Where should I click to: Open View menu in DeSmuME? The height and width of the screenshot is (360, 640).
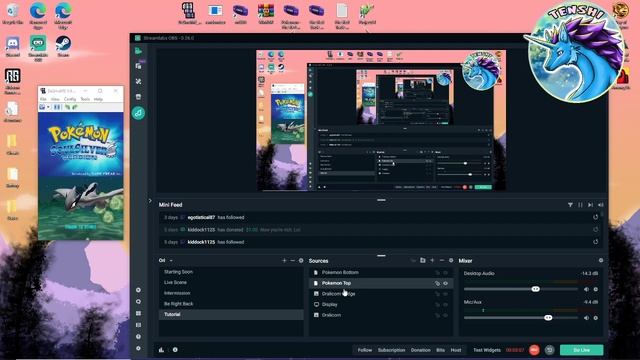[55, 99]
